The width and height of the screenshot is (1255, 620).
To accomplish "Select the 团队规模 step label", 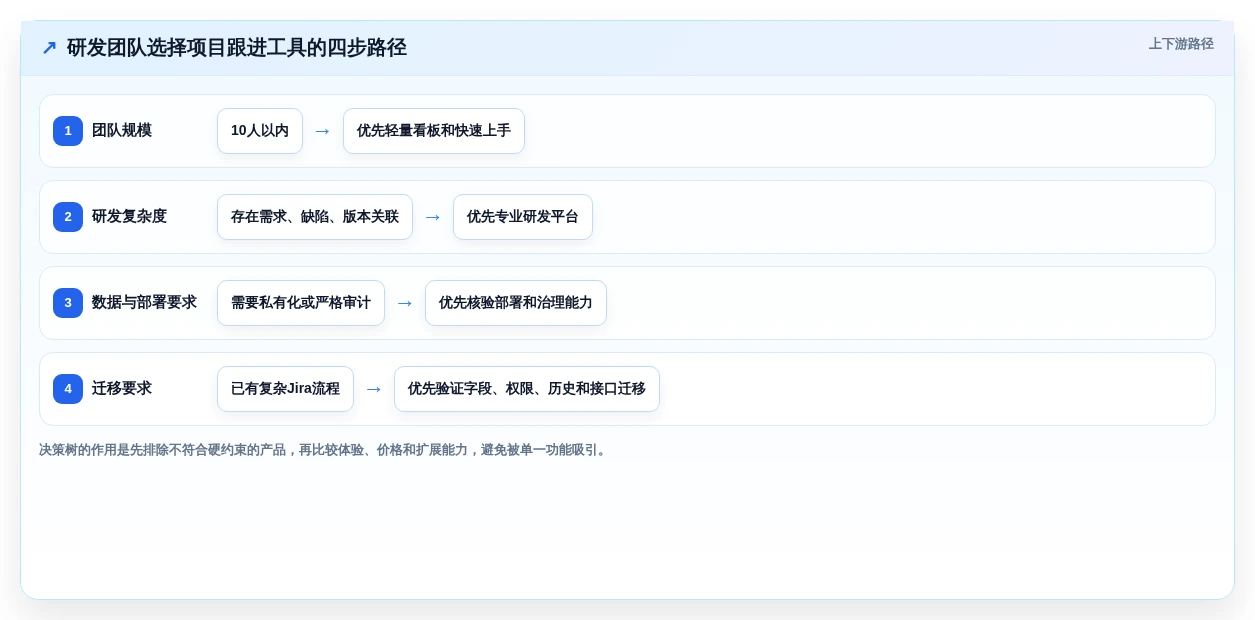I will 122,131.
